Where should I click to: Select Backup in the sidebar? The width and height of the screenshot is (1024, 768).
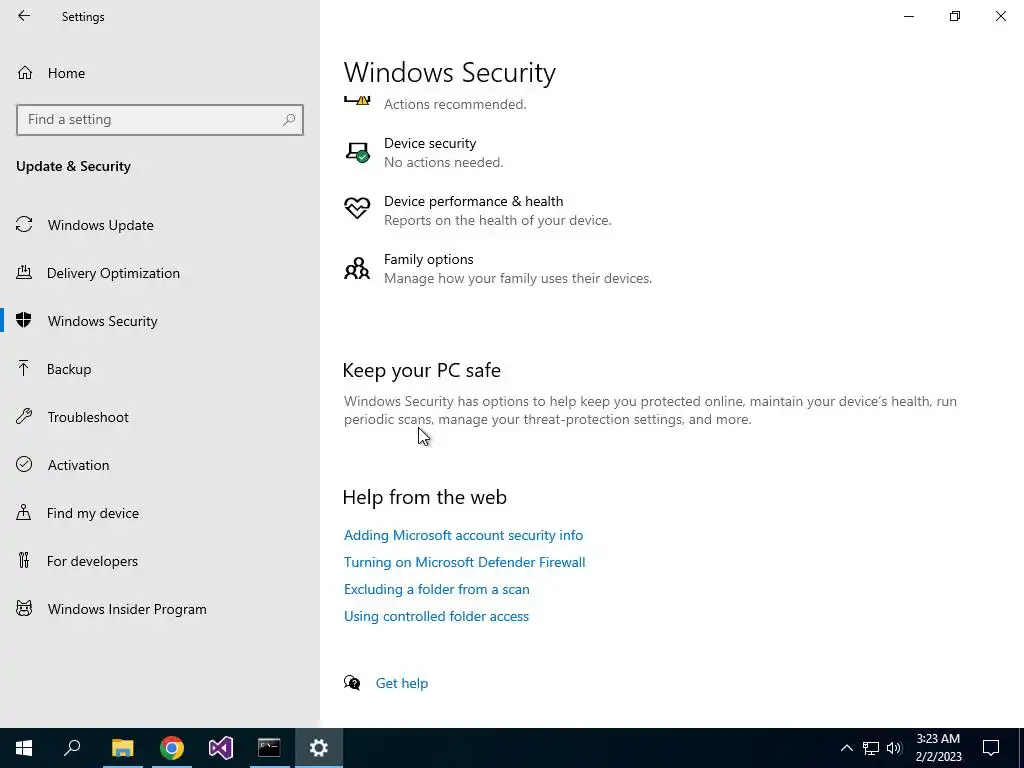click(69, 369)
